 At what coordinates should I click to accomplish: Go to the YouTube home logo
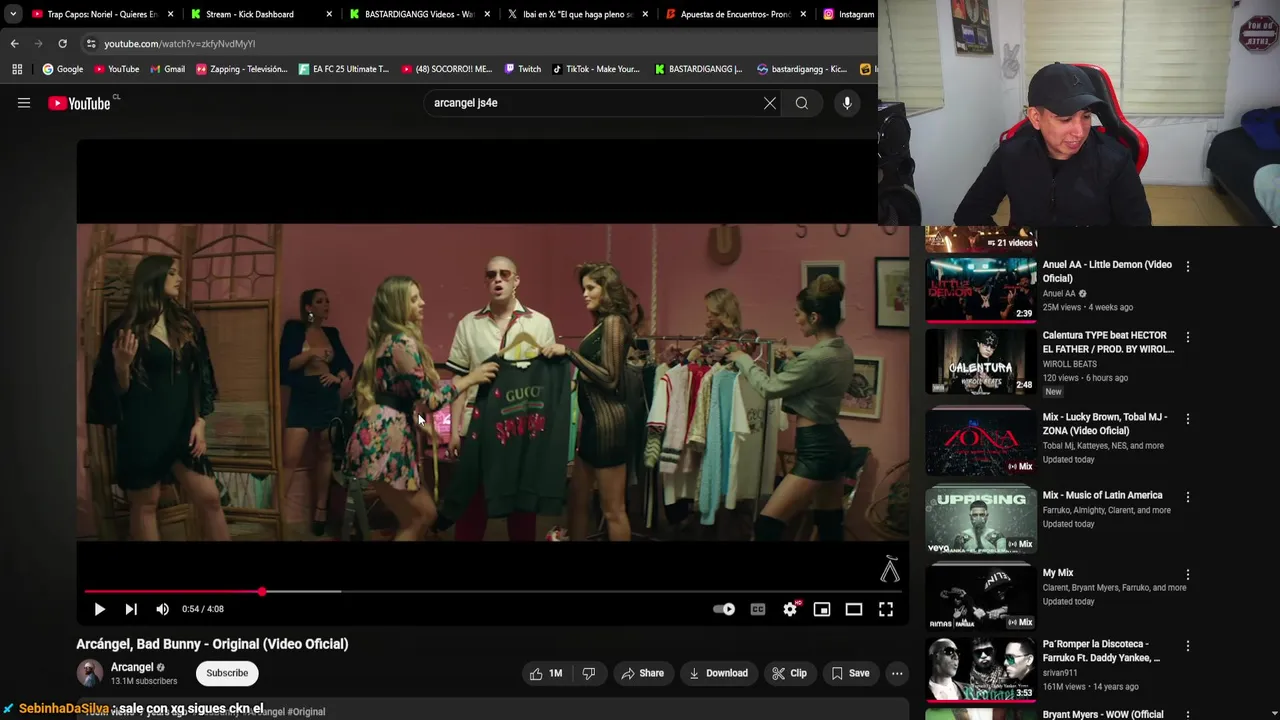(79, 103)
